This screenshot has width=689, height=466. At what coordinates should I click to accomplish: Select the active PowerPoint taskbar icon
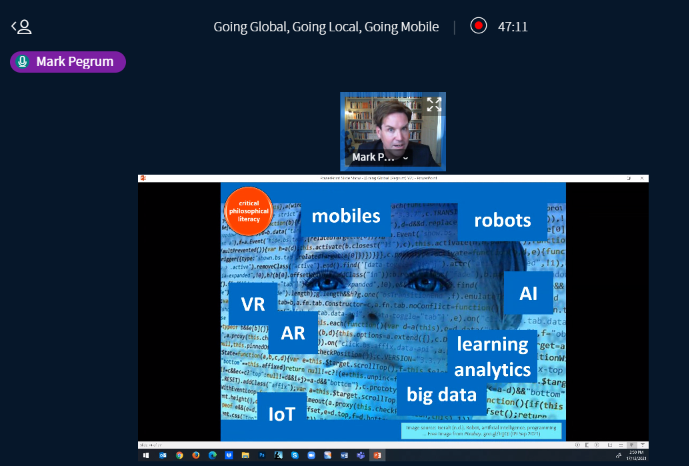point(377,455)
